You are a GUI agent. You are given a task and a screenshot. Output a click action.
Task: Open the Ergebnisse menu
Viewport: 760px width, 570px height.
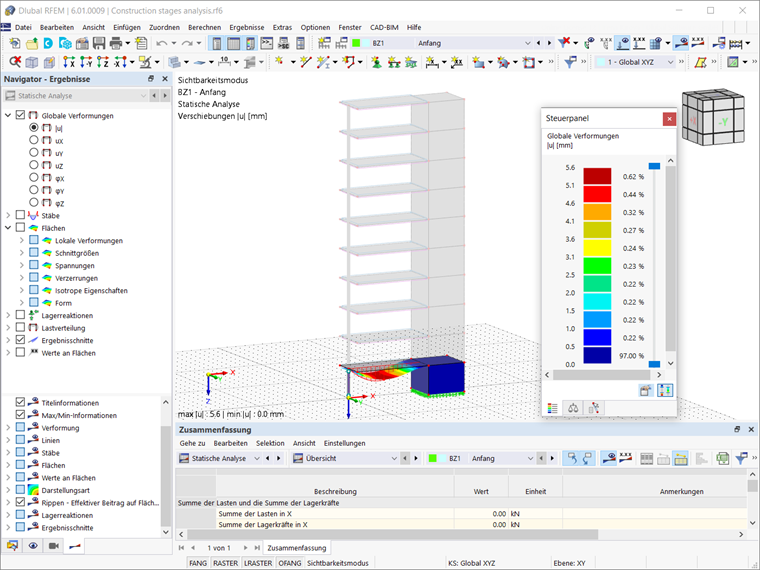(x=247, y=28)
